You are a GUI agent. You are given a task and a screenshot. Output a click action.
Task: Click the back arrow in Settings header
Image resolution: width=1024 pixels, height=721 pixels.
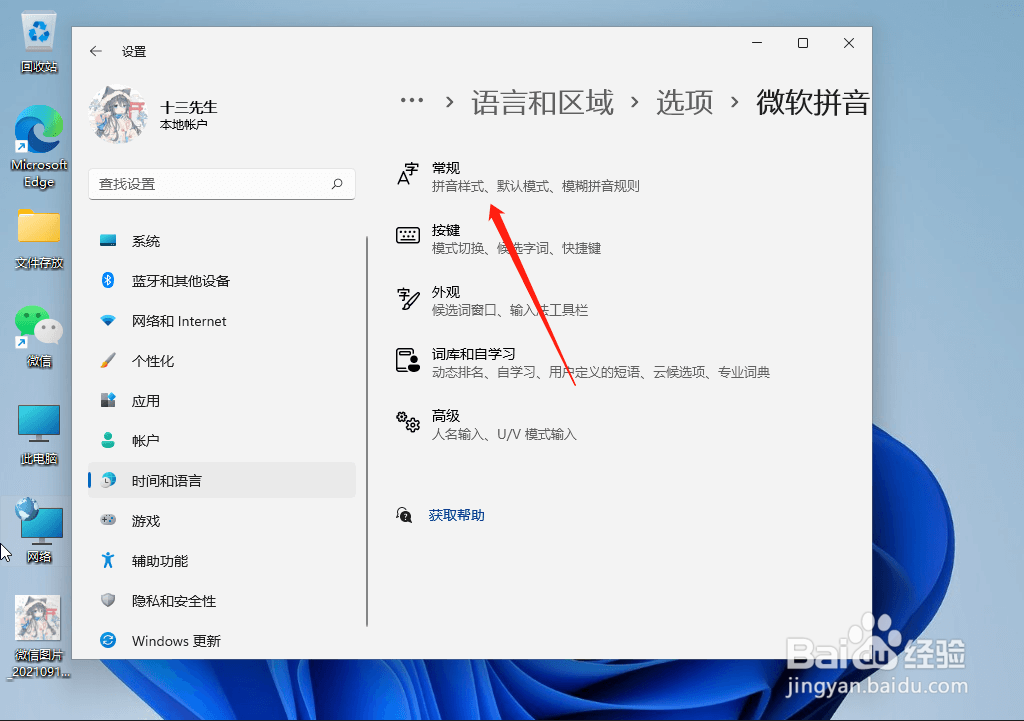[x=96, y=51]
